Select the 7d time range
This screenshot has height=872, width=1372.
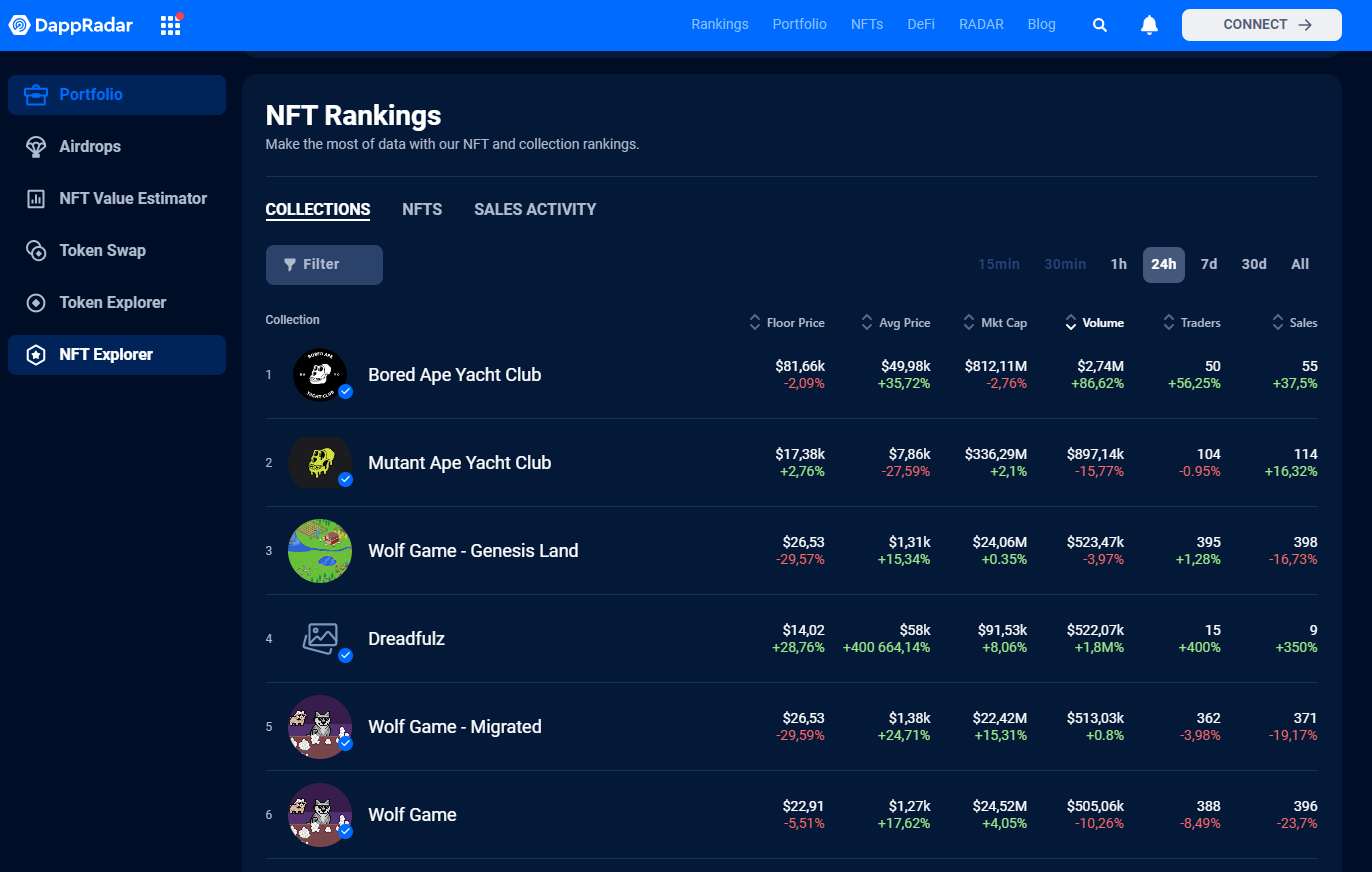pos(1209,265)
